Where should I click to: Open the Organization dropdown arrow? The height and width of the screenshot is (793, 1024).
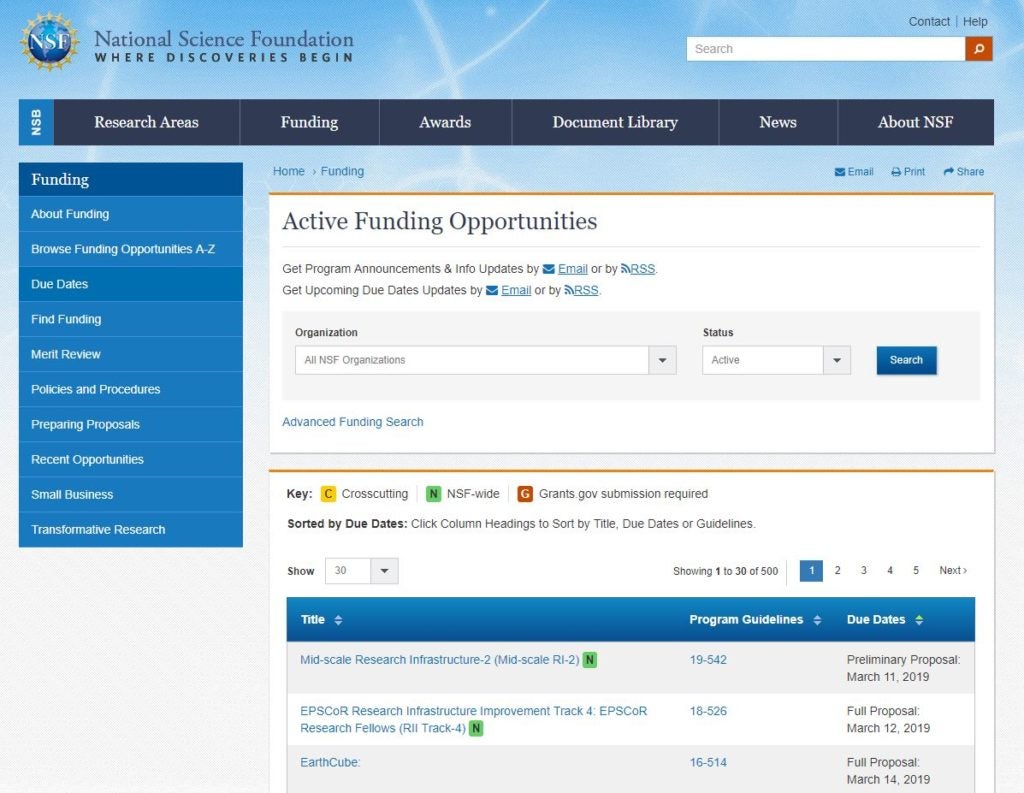point(662,360)
